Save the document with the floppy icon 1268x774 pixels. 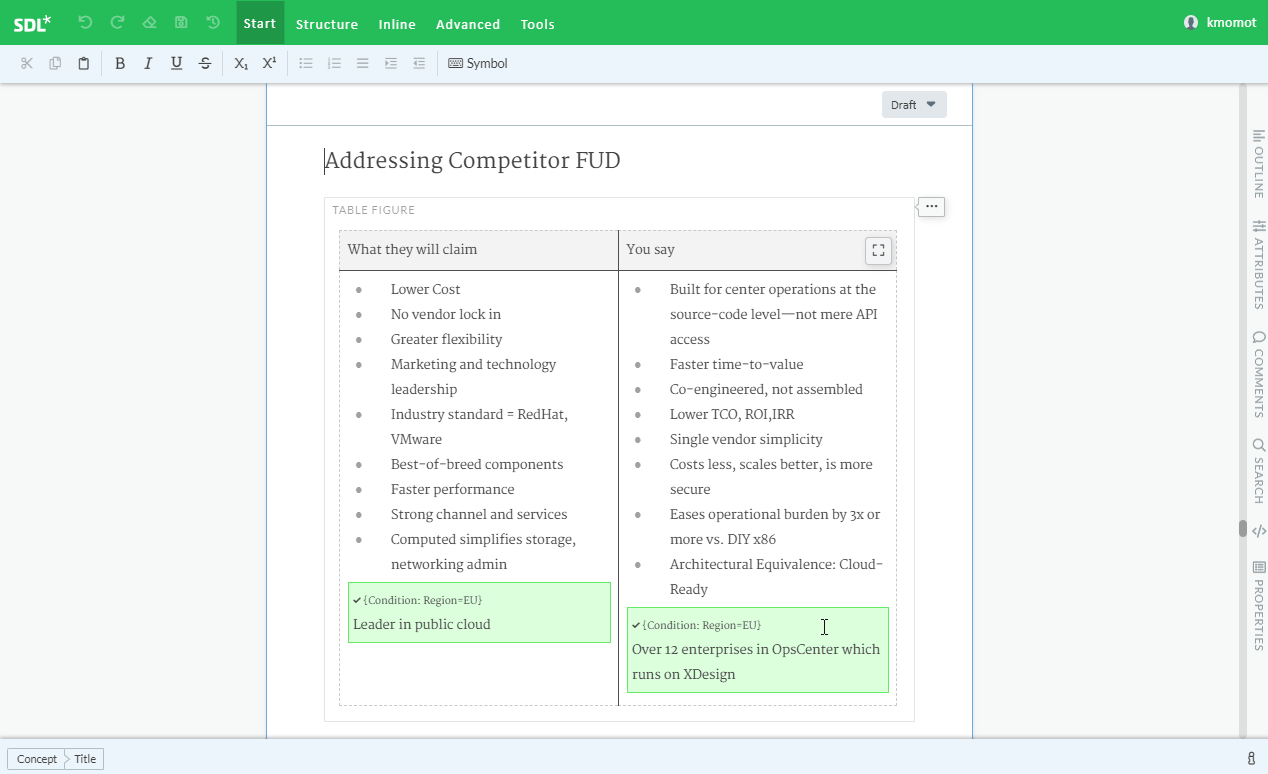181,22
